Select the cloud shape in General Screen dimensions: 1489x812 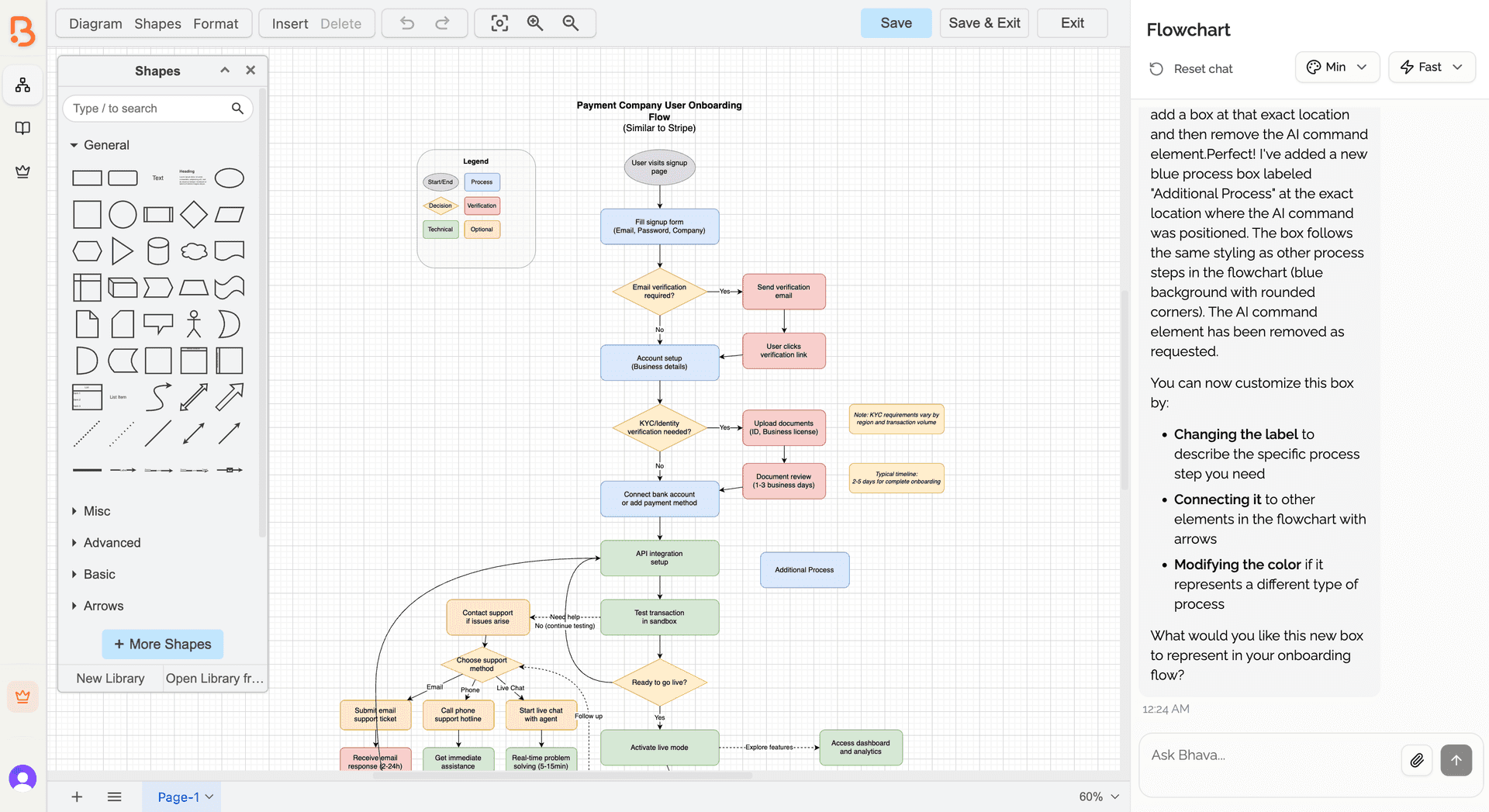click(194, 251)
